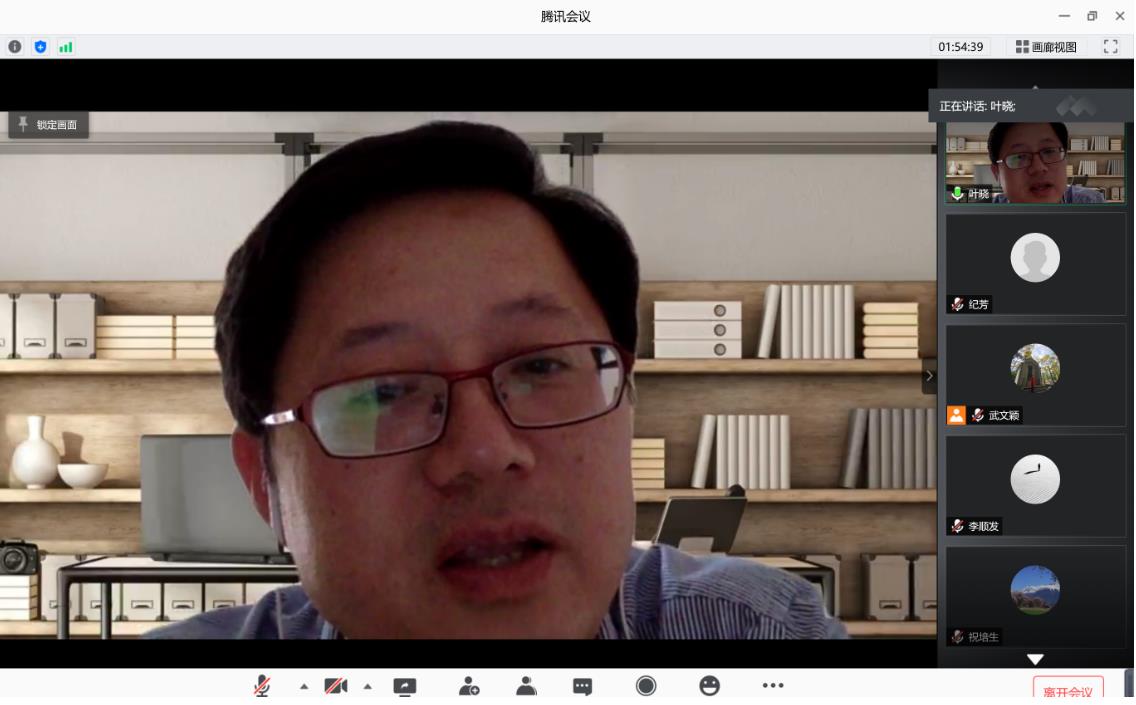
Task: Enter full screen mode icon
Action: click(x=1110, y=47)
